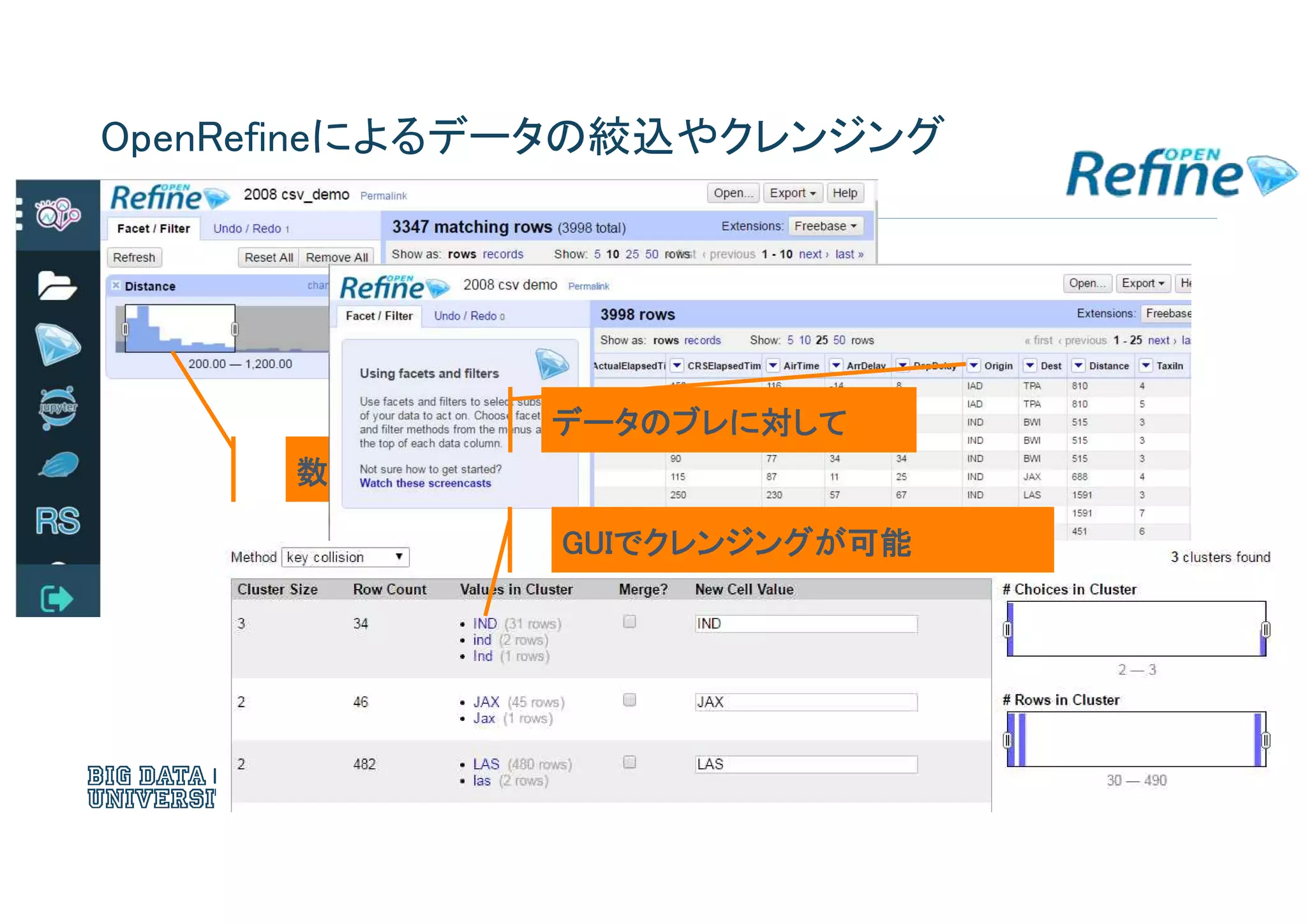Click the 'ind' value in the cluster list
The height and width of the screenshot is (924, 1307).
(482, 640)
